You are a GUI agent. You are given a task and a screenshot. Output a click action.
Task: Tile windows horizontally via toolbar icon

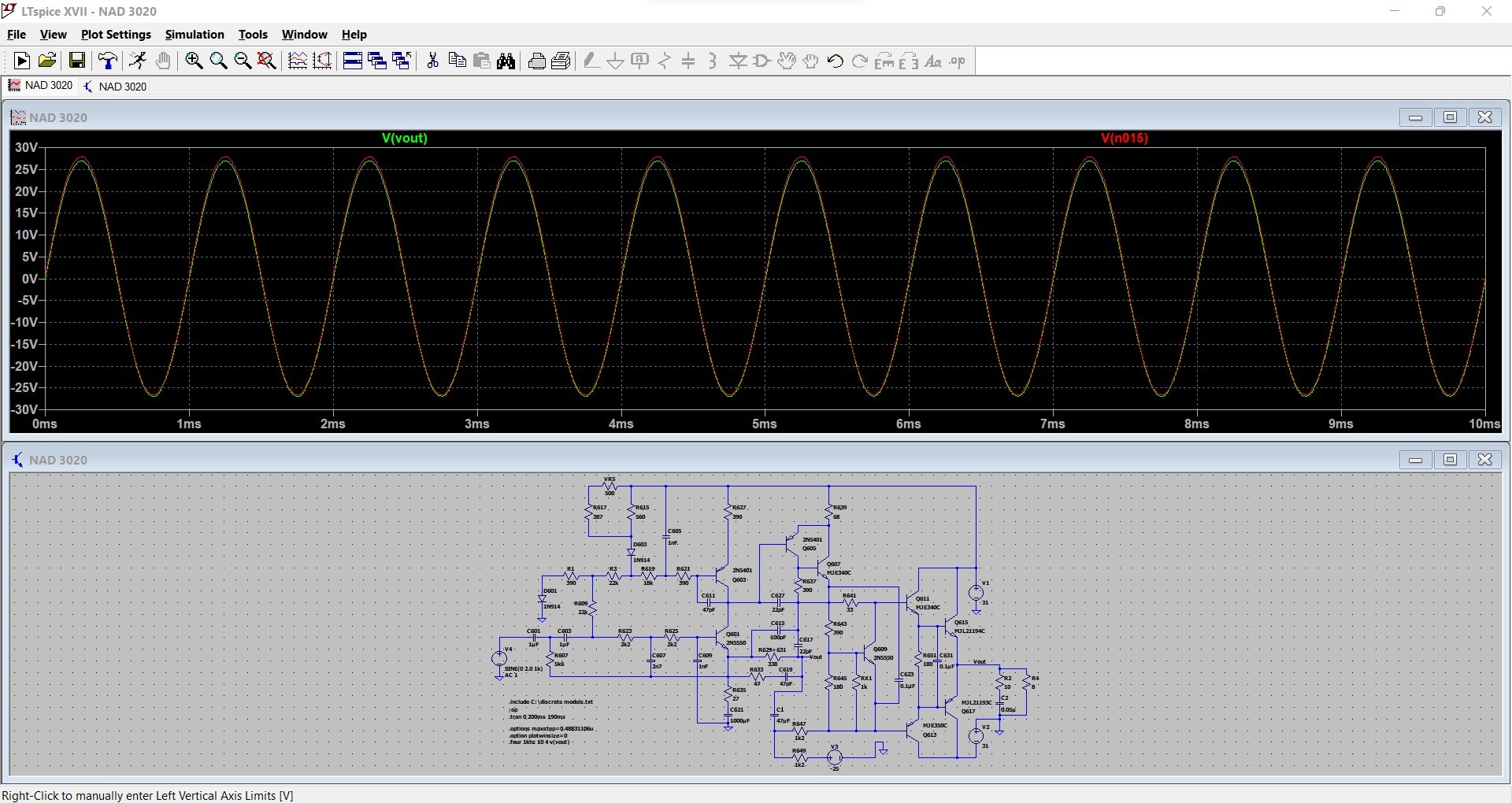(x=353, y=61)
